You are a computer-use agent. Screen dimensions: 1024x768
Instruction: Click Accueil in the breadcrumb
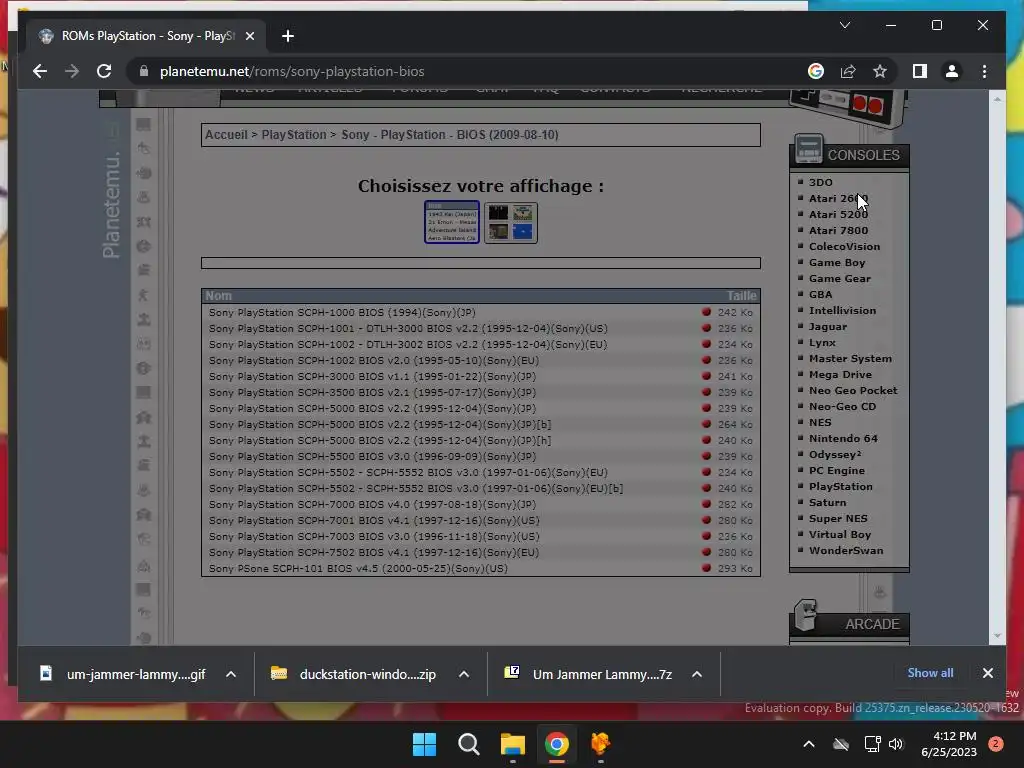(226, 135)
